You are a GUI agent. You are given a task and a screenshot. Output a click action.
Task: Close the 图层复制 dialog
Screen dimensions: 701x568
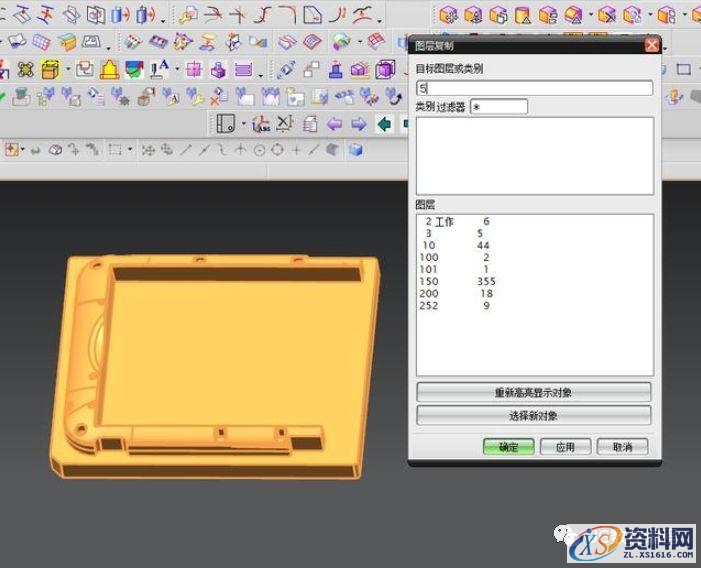pos(652,45)
